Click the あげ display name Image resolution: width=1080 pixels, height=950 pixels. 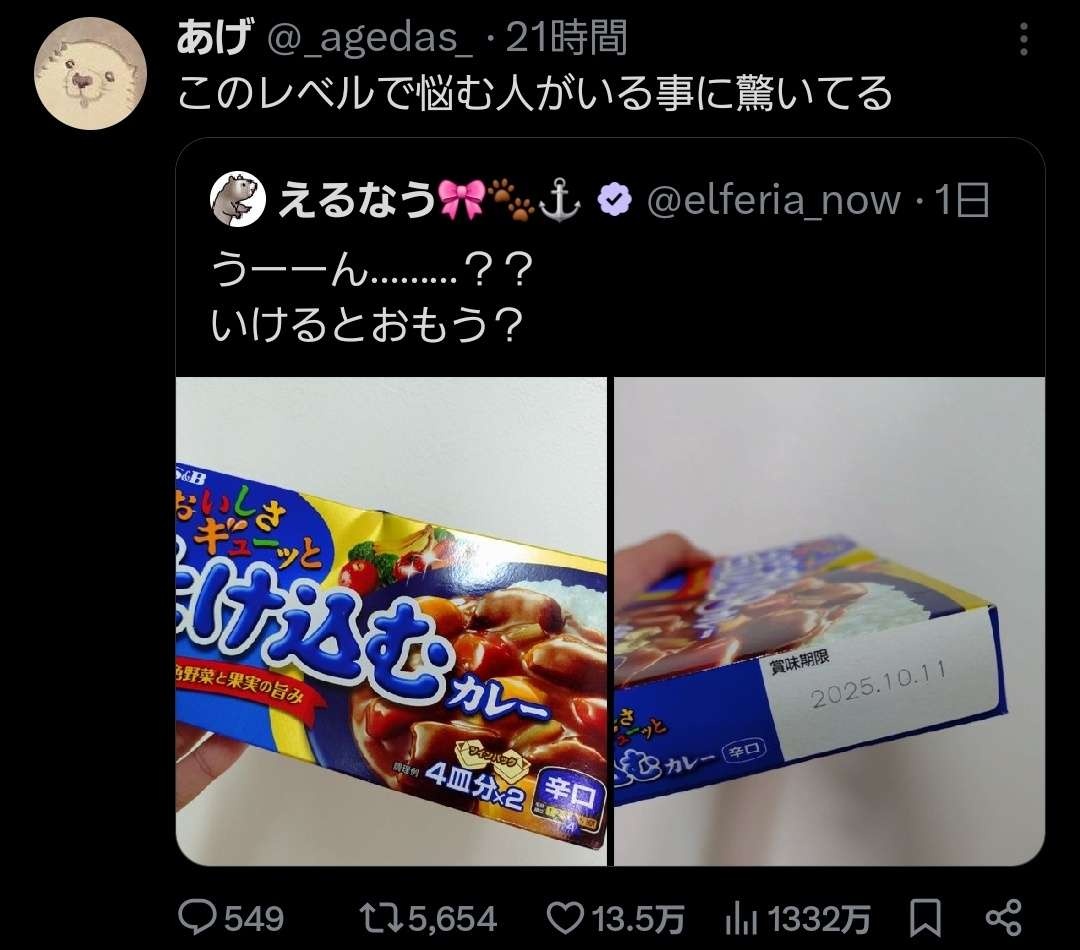[x=213, y=38]
